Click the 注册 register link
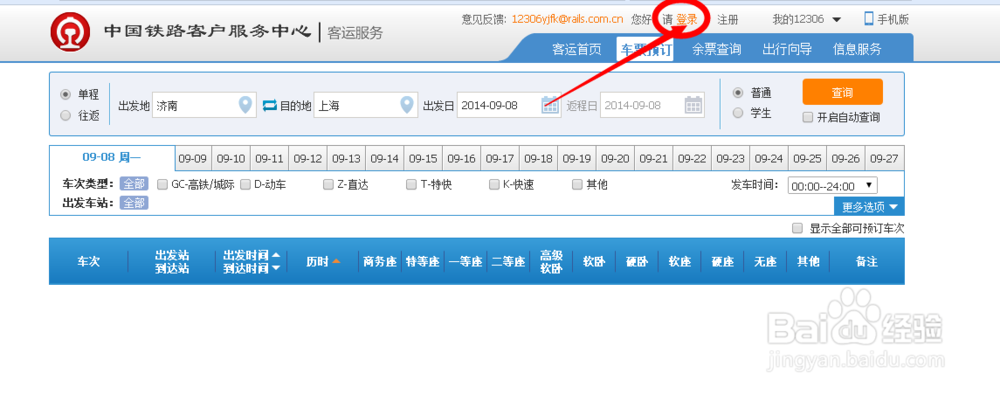 728,20
